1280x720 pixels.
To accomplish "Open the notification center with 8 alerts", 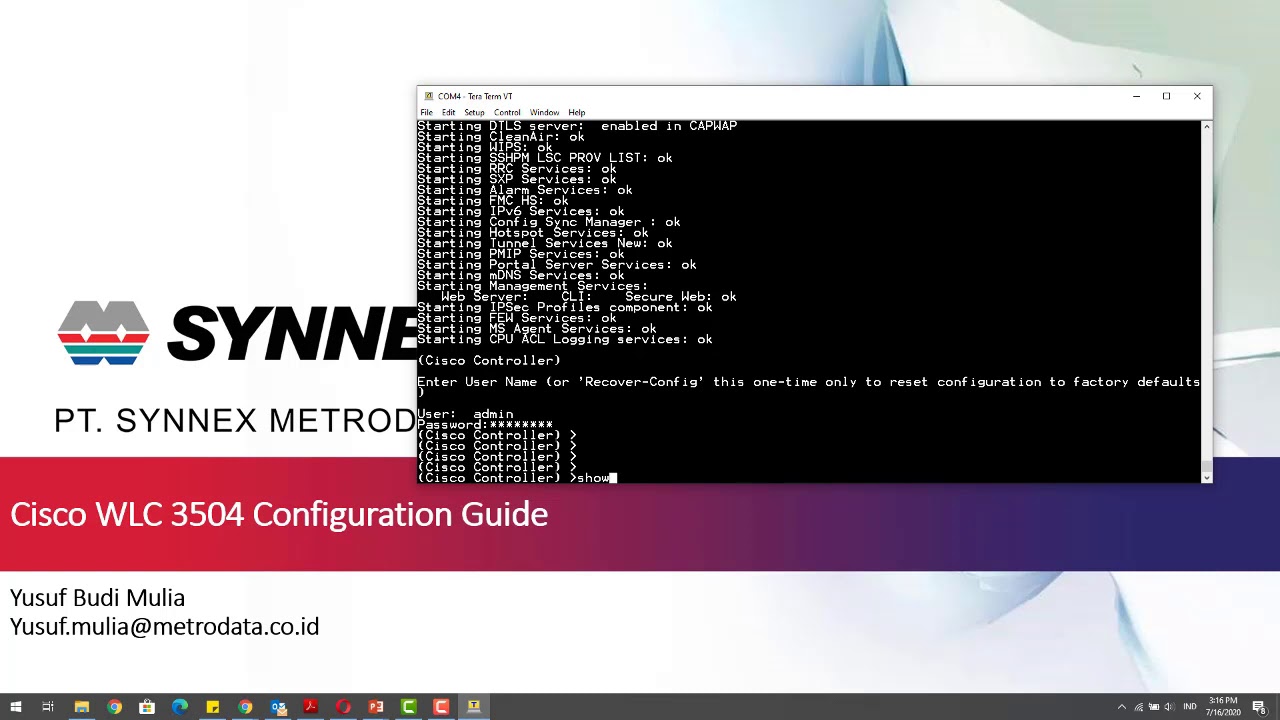I will [x=1259, y=707].
